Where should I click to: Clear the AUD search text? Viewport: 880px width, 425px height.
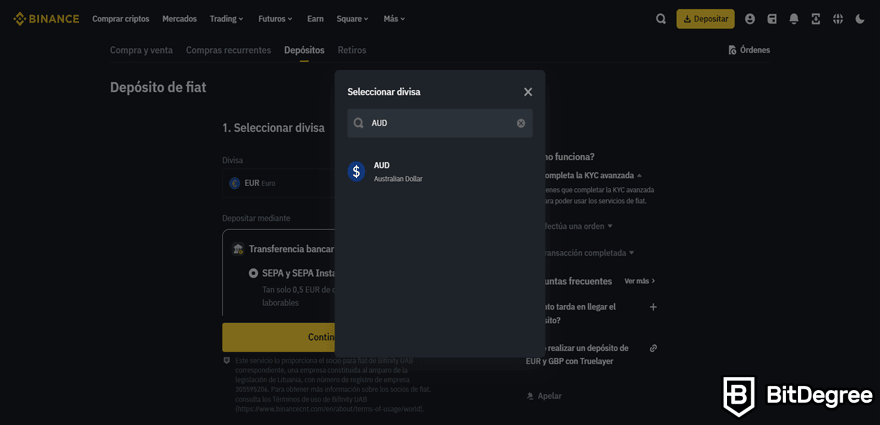521,123
